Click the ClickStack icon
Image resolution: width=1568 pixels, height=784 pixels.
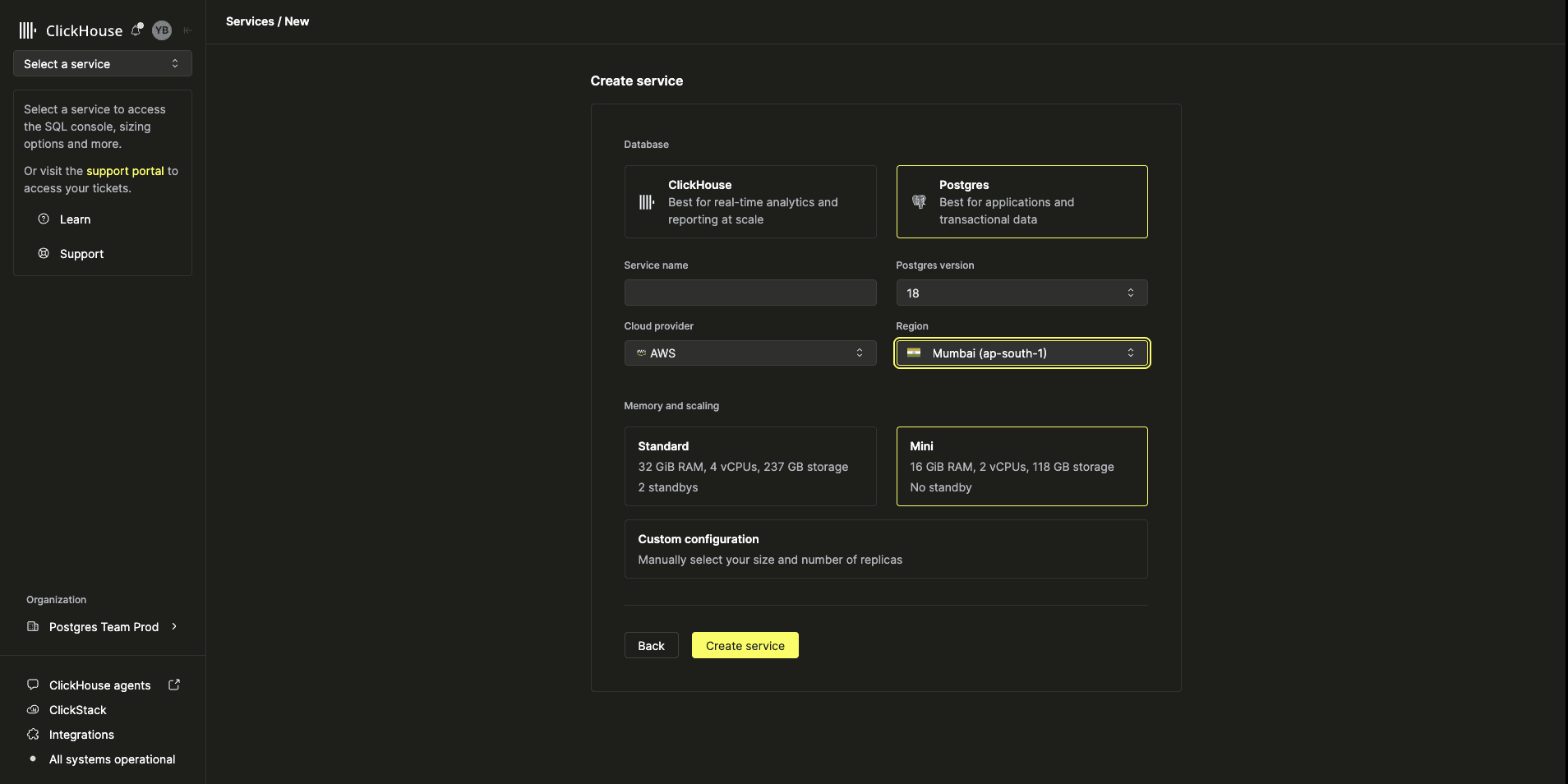(33, 709)
